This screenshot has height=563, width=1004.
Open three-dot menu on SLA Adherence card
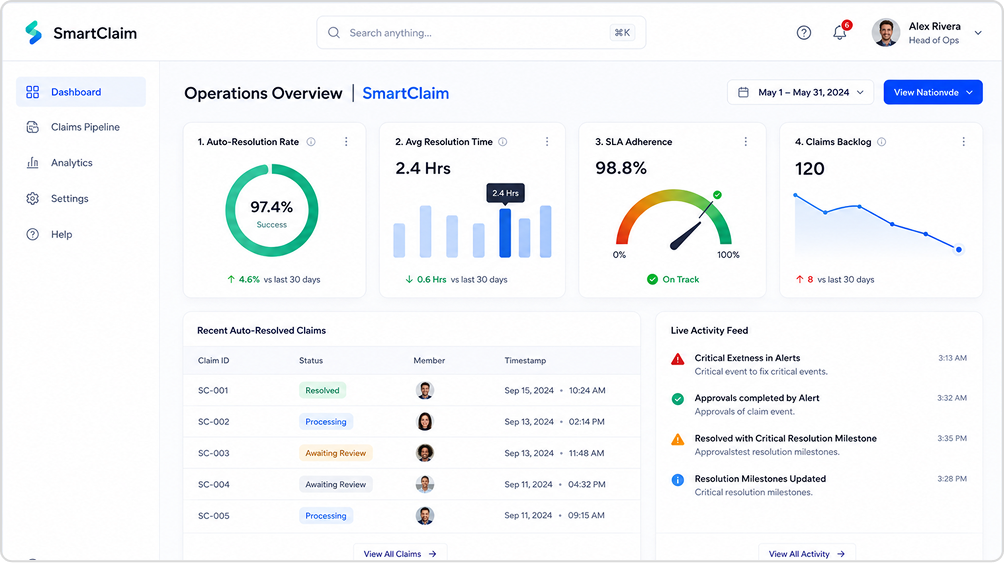(x=745, y=142)
